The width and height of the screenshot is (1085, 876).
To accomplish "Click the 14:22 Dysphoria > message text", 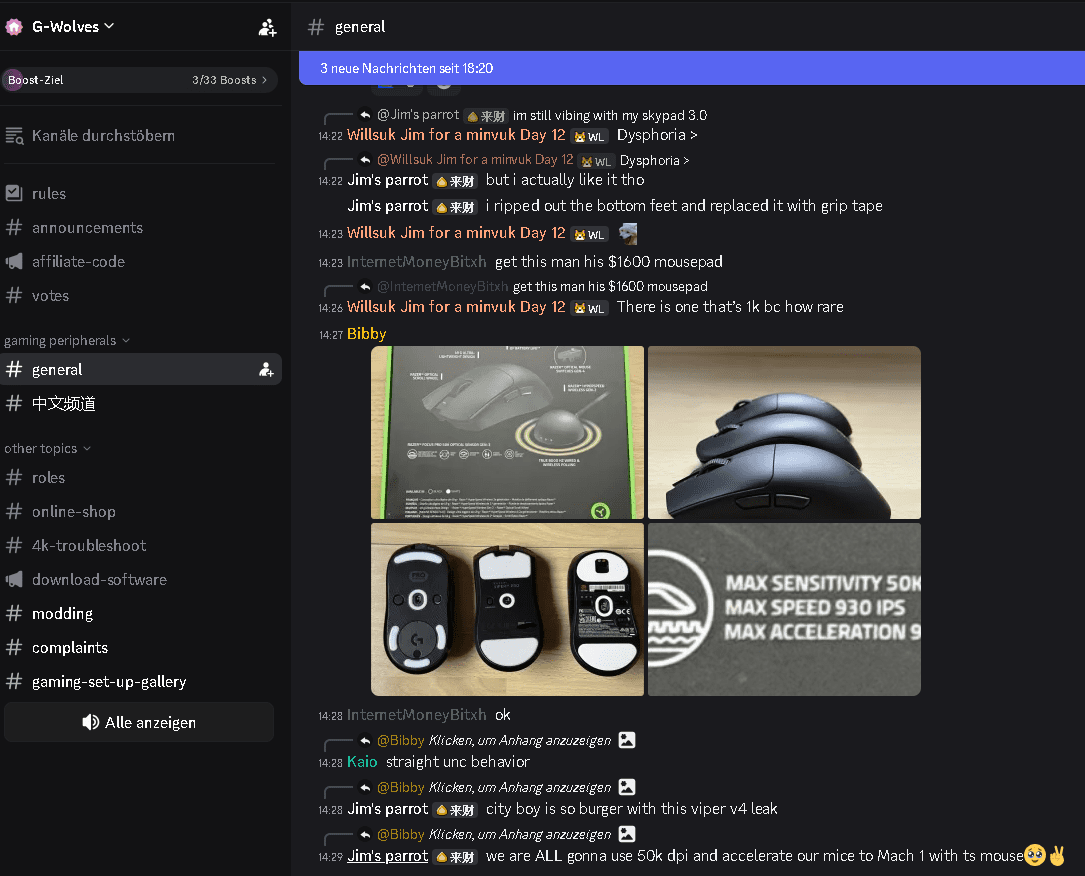I will click(657, 135).
